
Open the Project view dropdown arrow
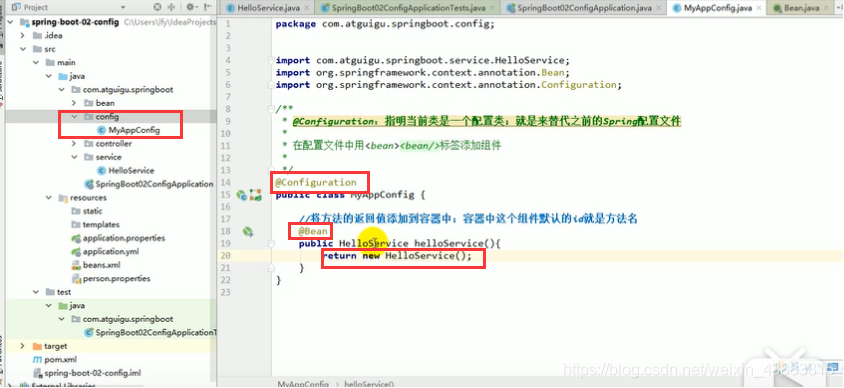coord(123,8)
